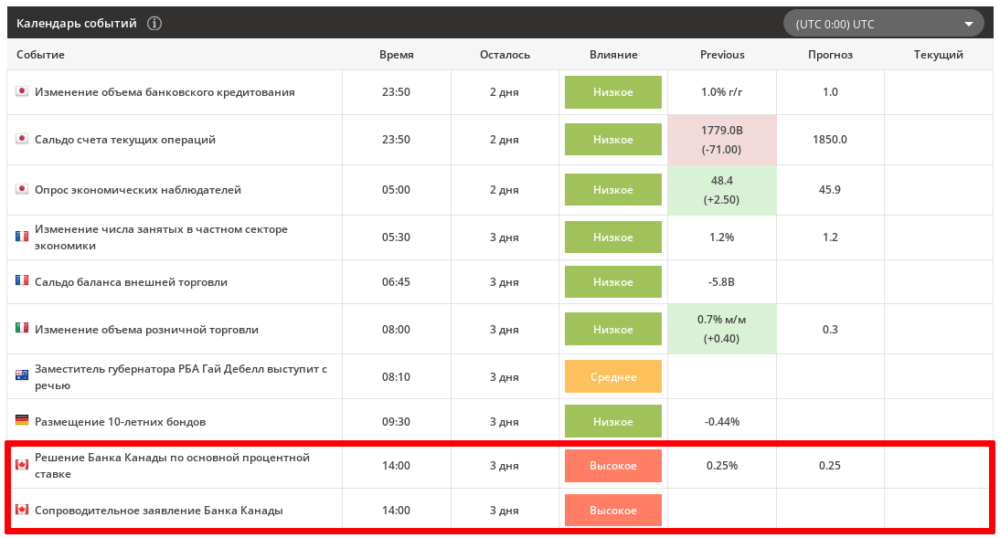This screenshot has height=538, width=1000.
Task: Open the UTC timezone dropdown
Action: coord(884,24)
